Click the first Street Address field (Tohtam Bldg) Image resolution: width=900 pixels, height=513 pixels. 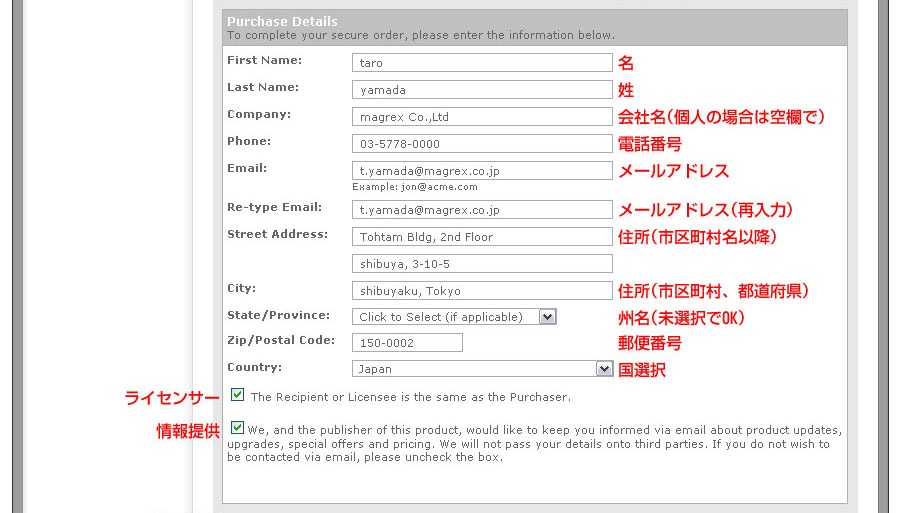pyautogui.click(x=482, y=236)
